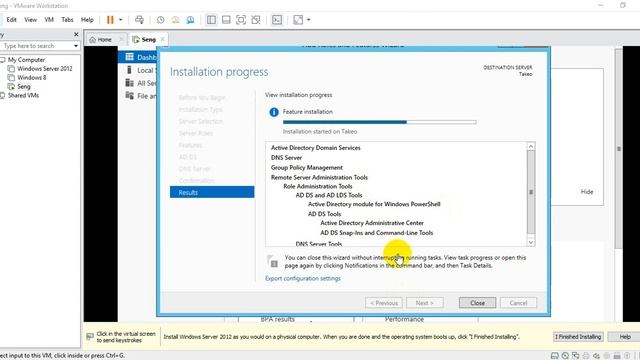Select My Computer in the library tree
The image size is (640, 360).
[26, 60]
